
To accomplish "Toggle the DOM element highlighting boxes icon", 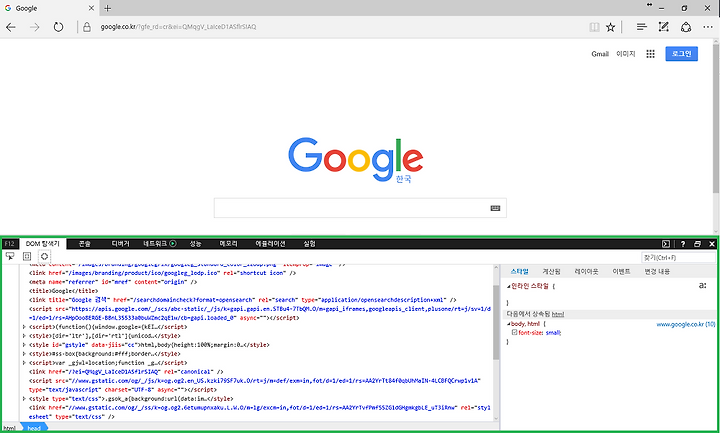I will [27, 256].
